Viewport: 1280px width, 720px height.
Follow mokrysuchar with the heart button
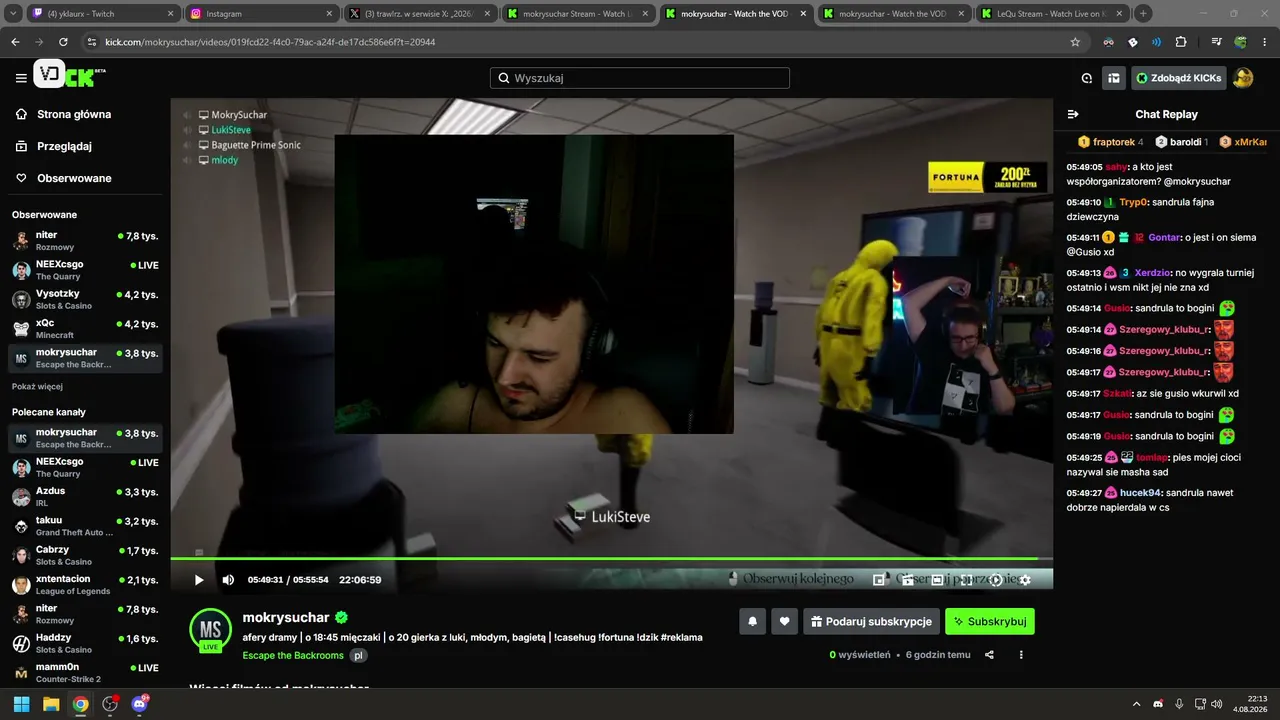pyautogui.click(x=785, y=621)
